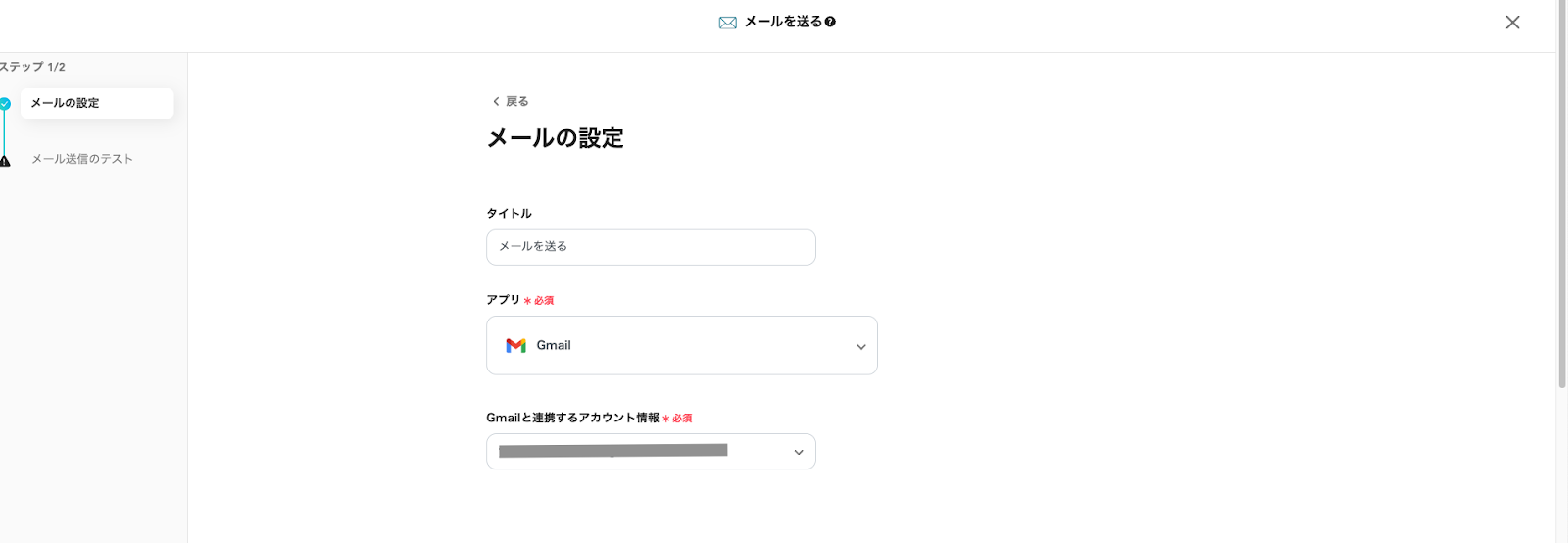The image size is (1568, 543).
Task: Click the Gmail logo icon
Action: click(515, 346)
